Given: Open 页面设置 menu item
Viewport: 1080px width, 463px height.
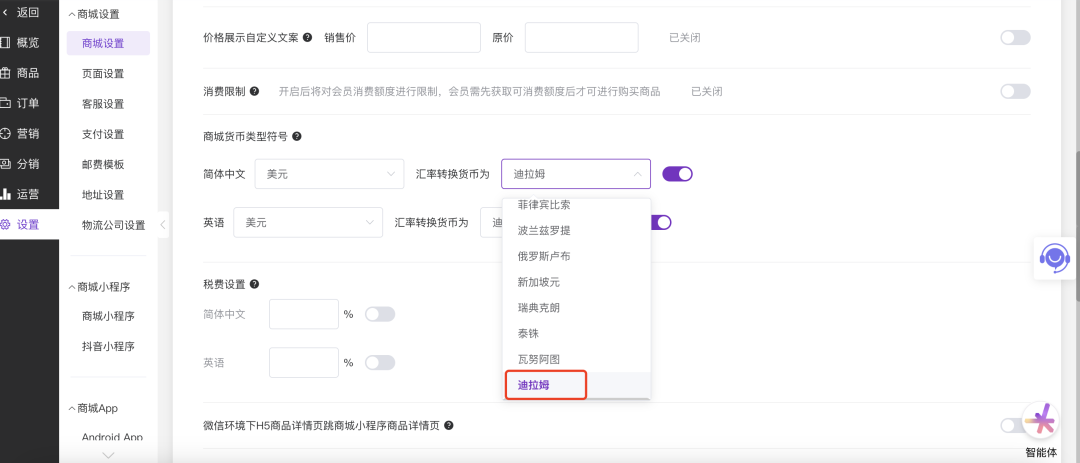Looking at the screenshot, I should pos(103,73).
